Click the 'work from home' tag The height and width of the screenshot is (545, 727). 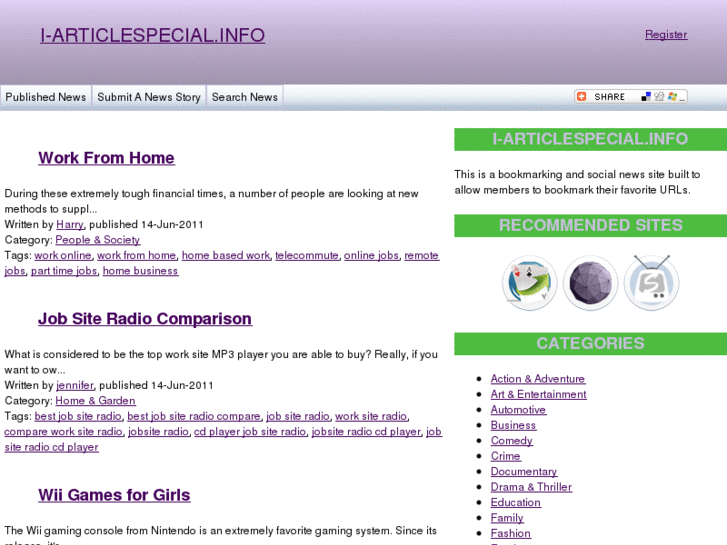tap(136, 255)
